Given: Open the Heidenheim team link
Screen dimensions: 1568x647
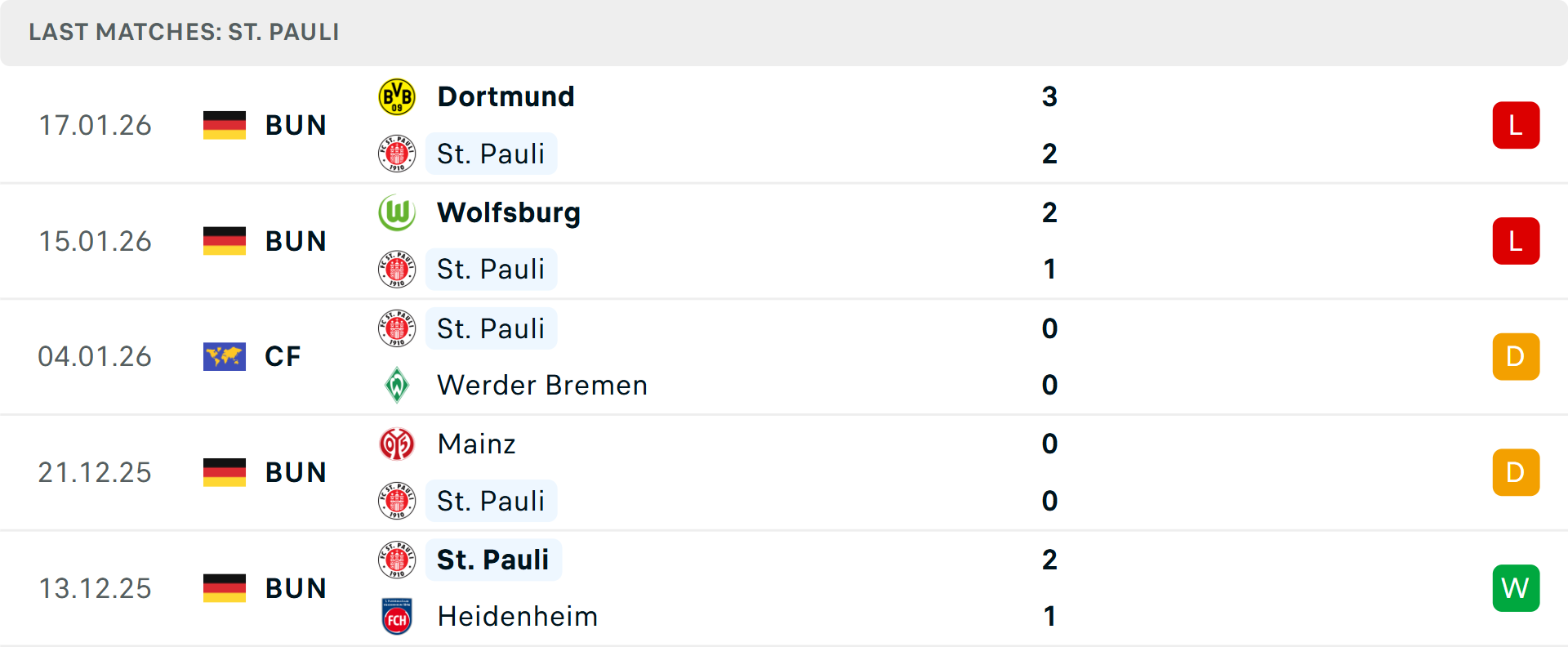Looking at the screenshot, I should (x=518, y=617).
